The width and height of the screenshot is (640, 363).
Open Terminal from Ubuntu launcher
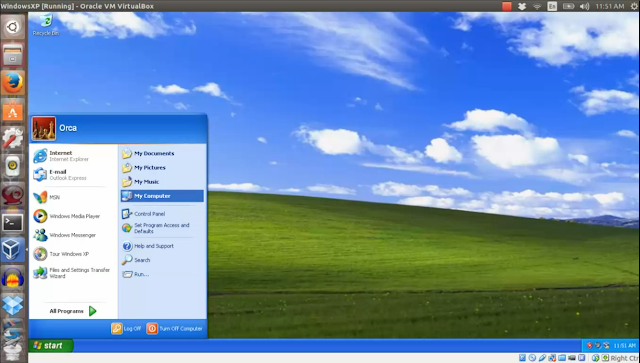13,223
